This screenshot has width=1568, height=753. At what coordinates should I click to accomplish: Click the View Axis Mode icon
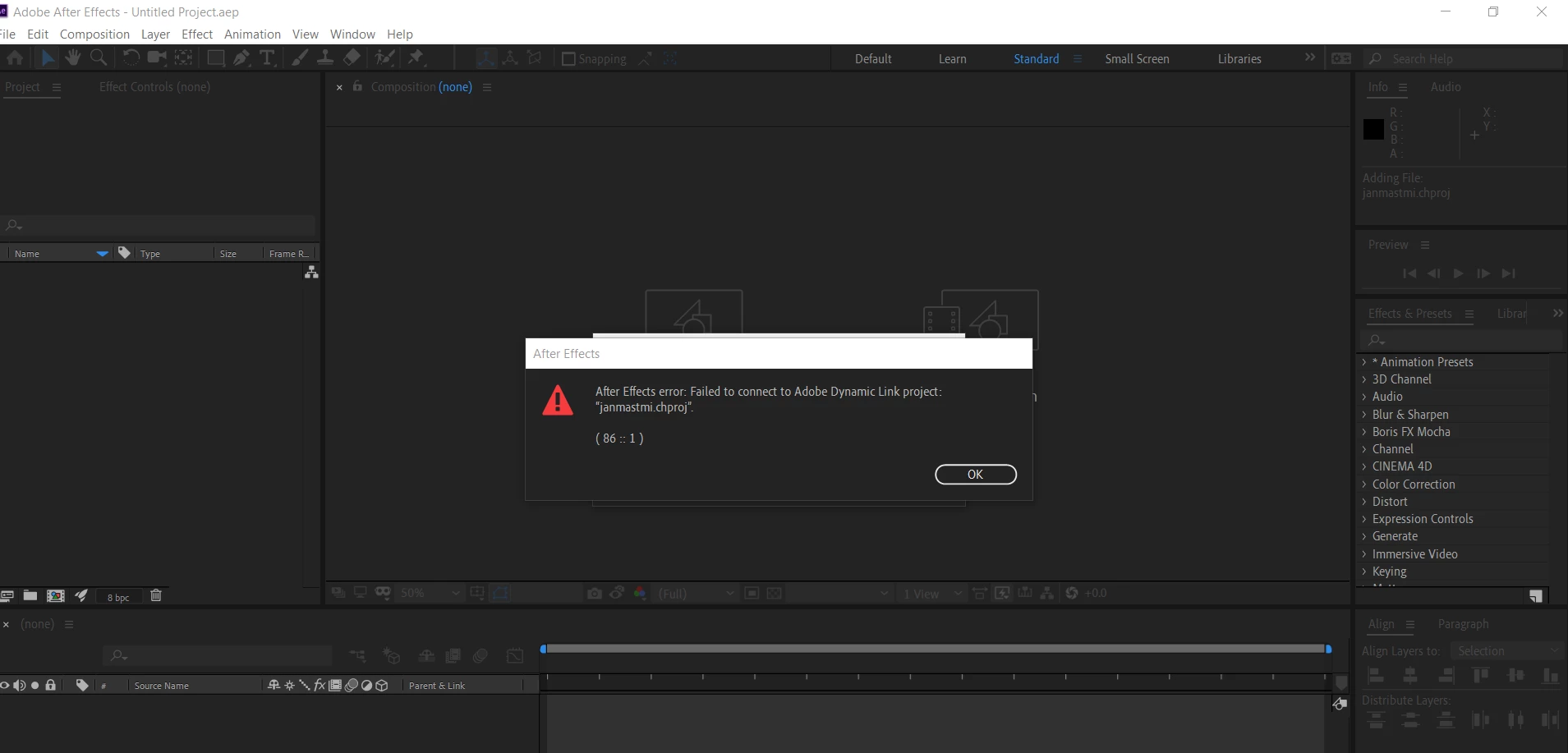[x=535, y=57]
